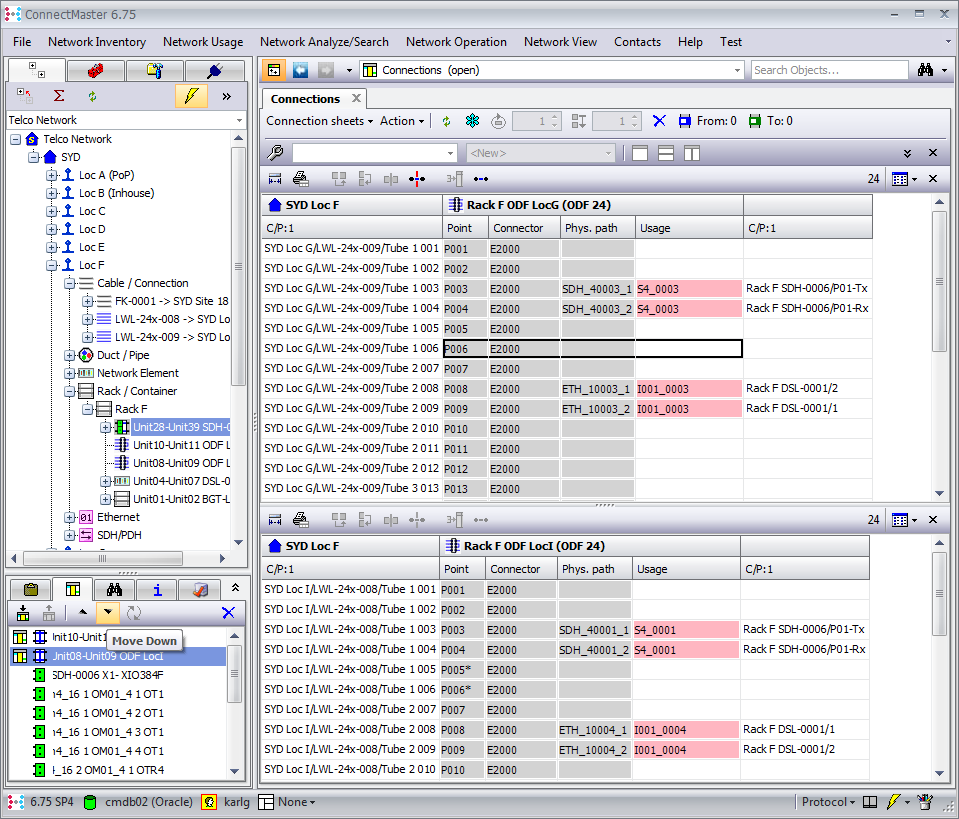The width and height of the screenshot is (959, 819).
Task: Collapse the Rack F tree node
Action: [88, 409]
